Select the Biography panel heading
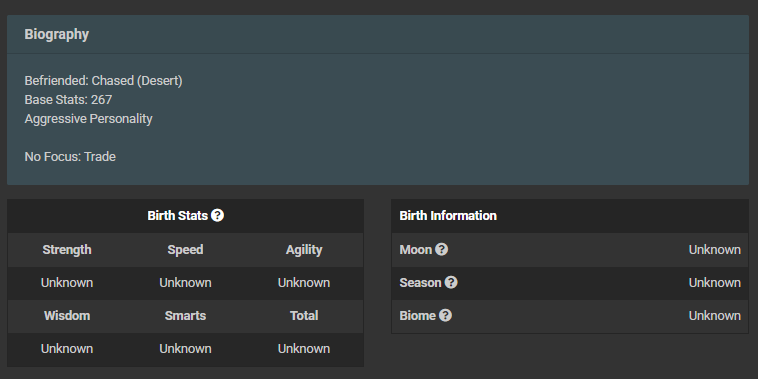 tap(57, 34)
